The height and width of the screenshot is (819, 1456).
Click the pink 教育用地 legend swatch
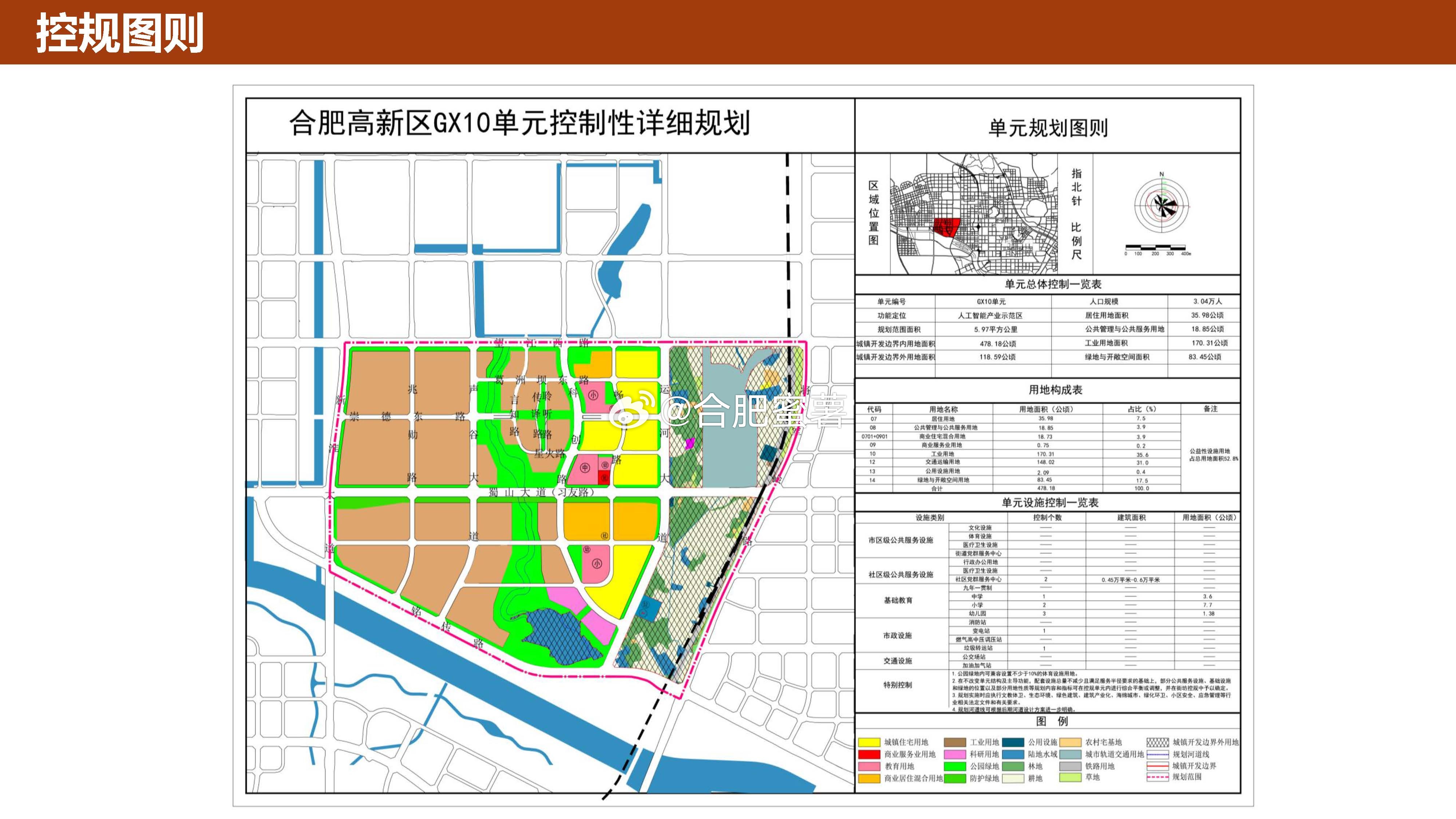tap(869, 767)
